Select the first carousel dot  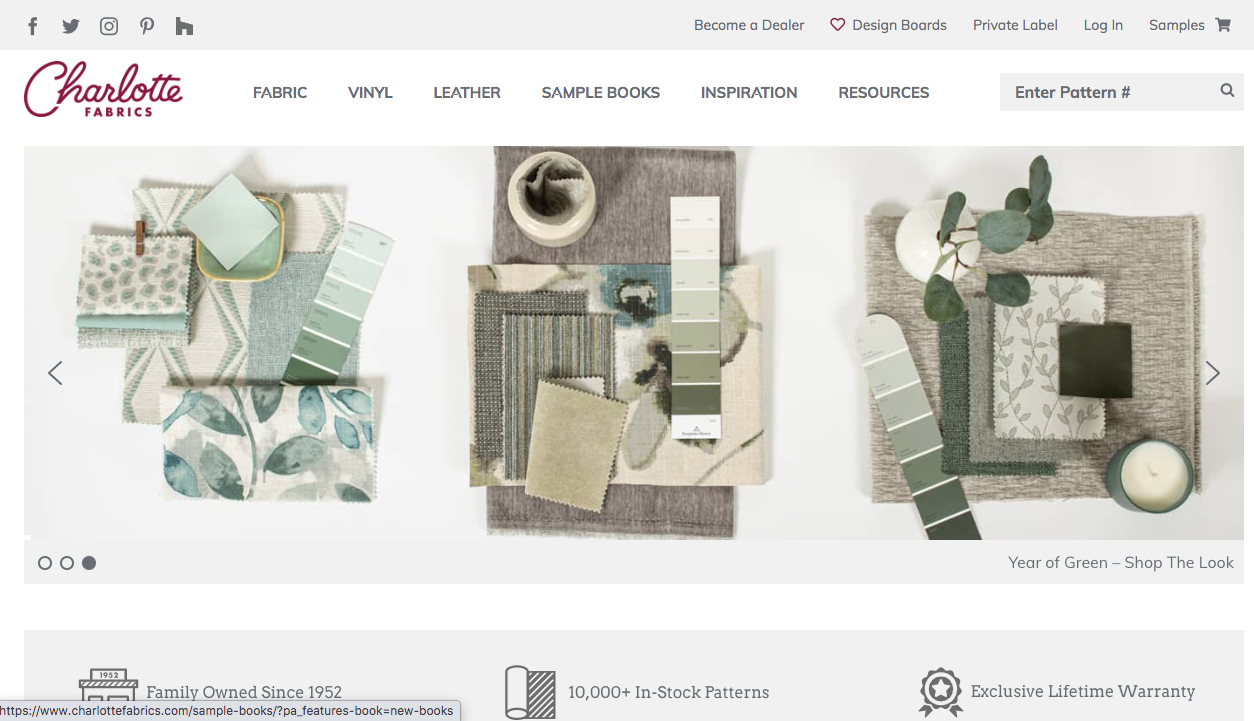point(45,562)
